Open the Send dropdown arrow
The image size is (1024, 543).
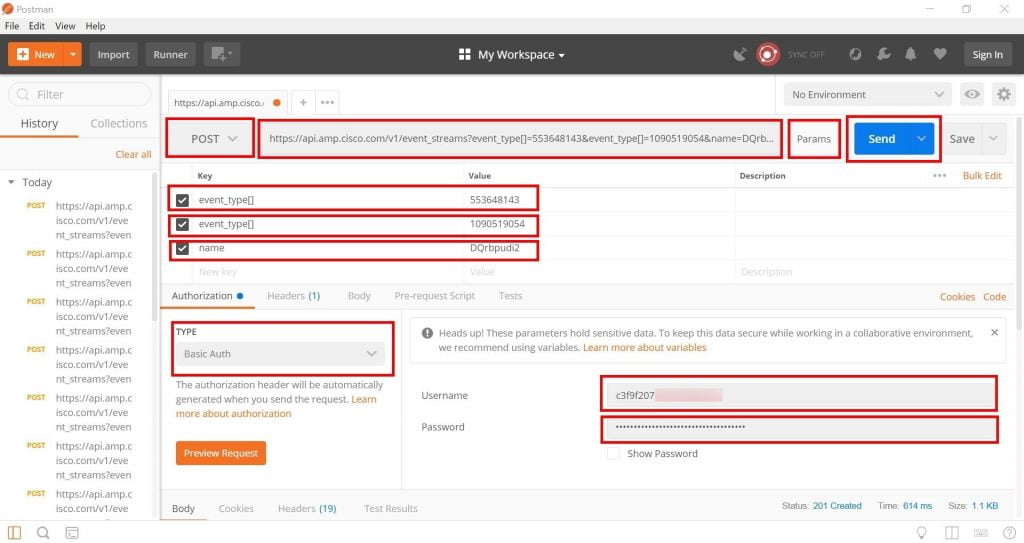[x=921, y=139]
